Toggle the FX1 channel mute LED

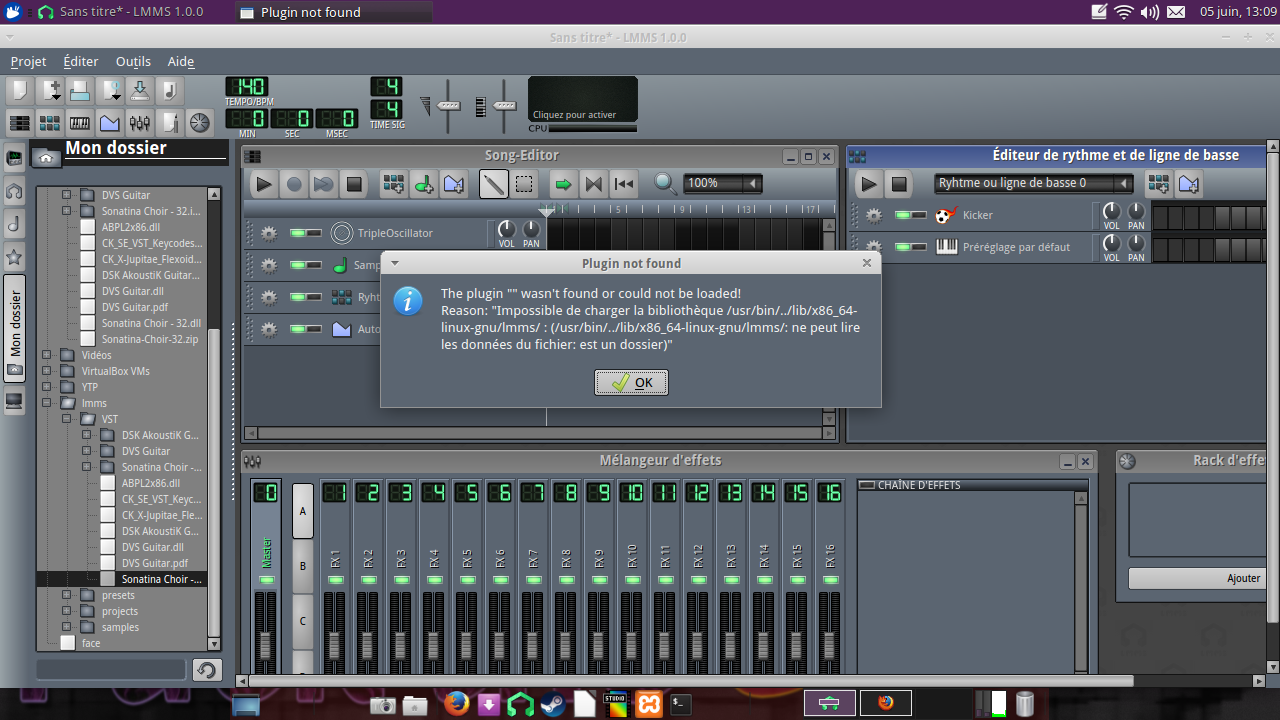(x=335, y=580)
